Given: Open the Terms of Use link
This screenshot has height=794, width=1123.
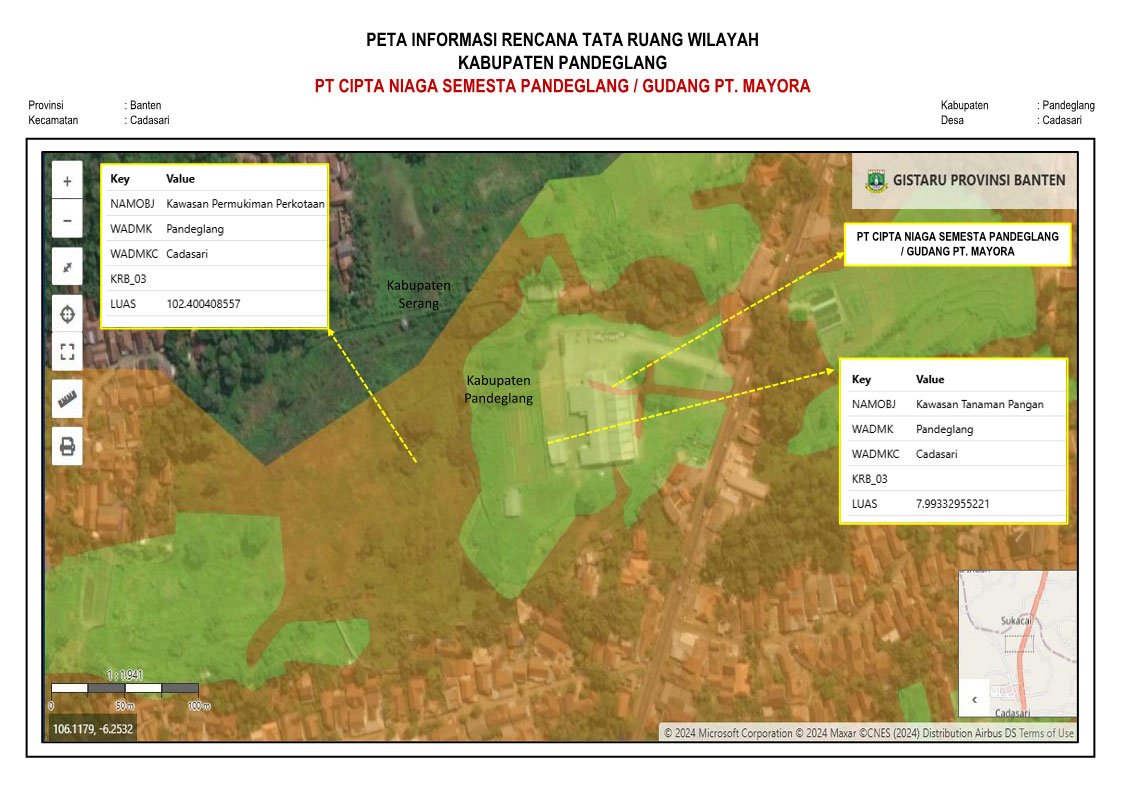Looking at the screenshot, I should tap(1044, 733).
